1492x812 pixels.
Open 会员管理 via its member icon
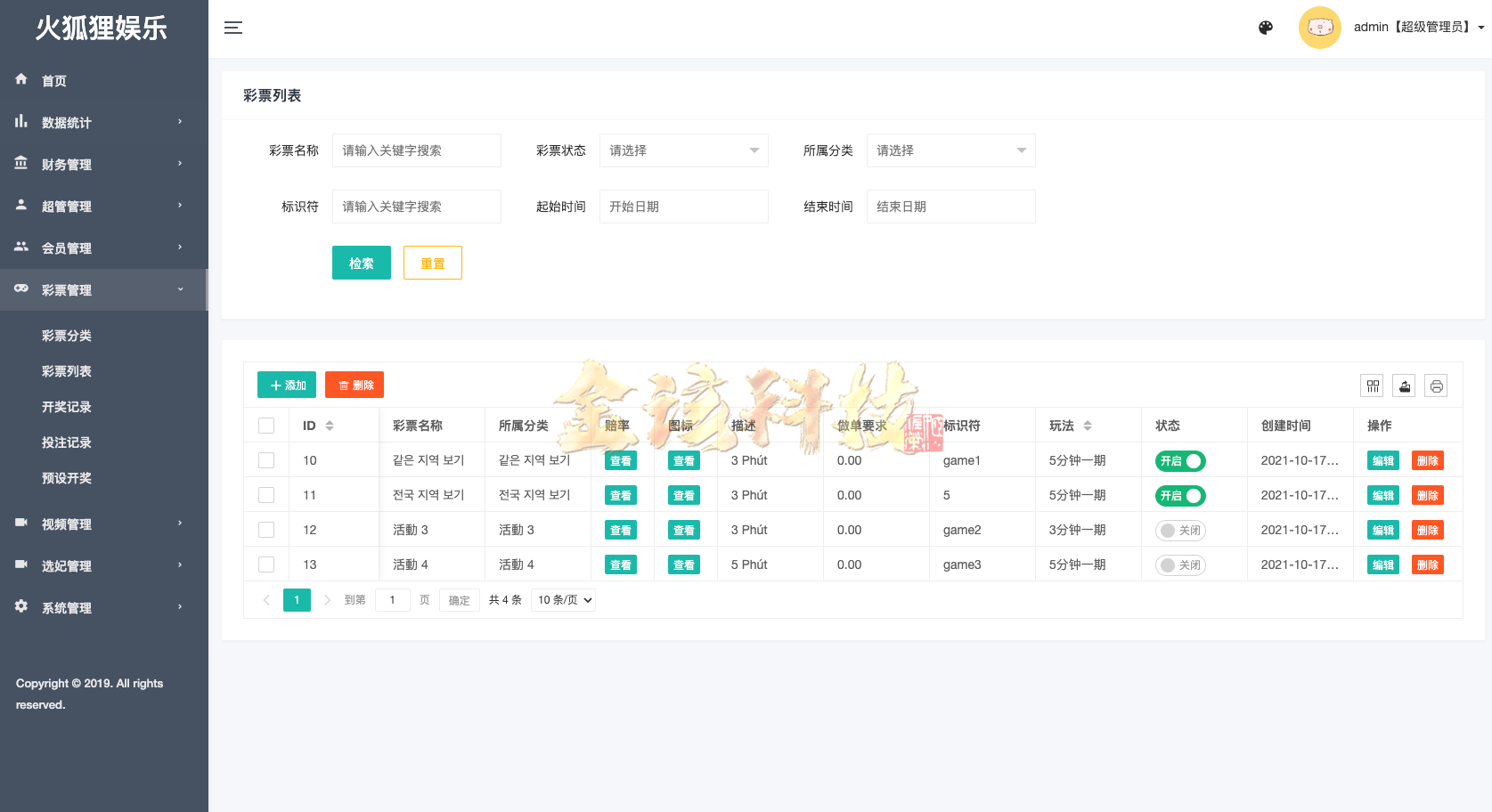[x=21, y=248]
